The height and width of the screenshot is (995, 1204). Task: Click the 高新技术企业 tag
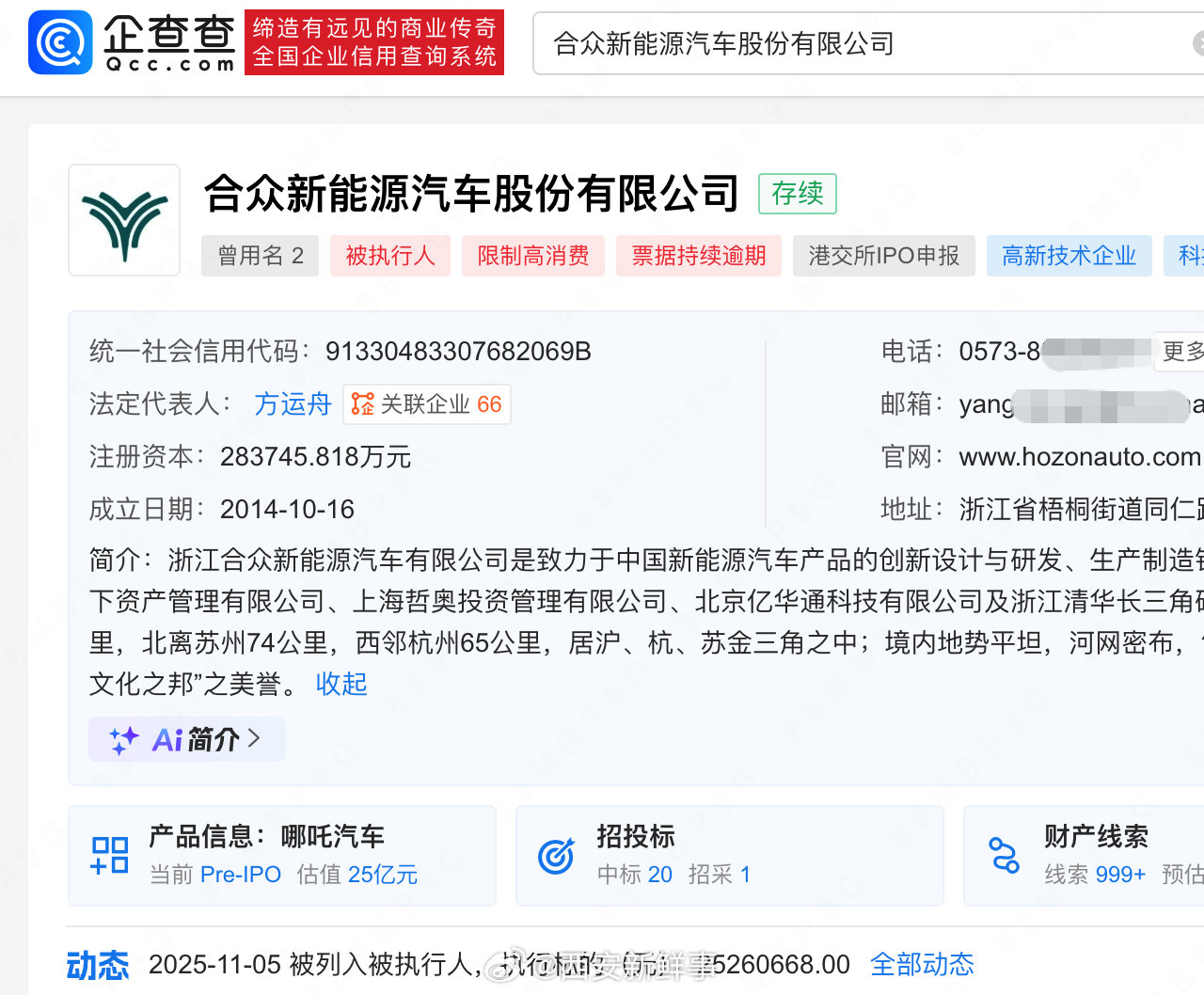coord(1069,256)
